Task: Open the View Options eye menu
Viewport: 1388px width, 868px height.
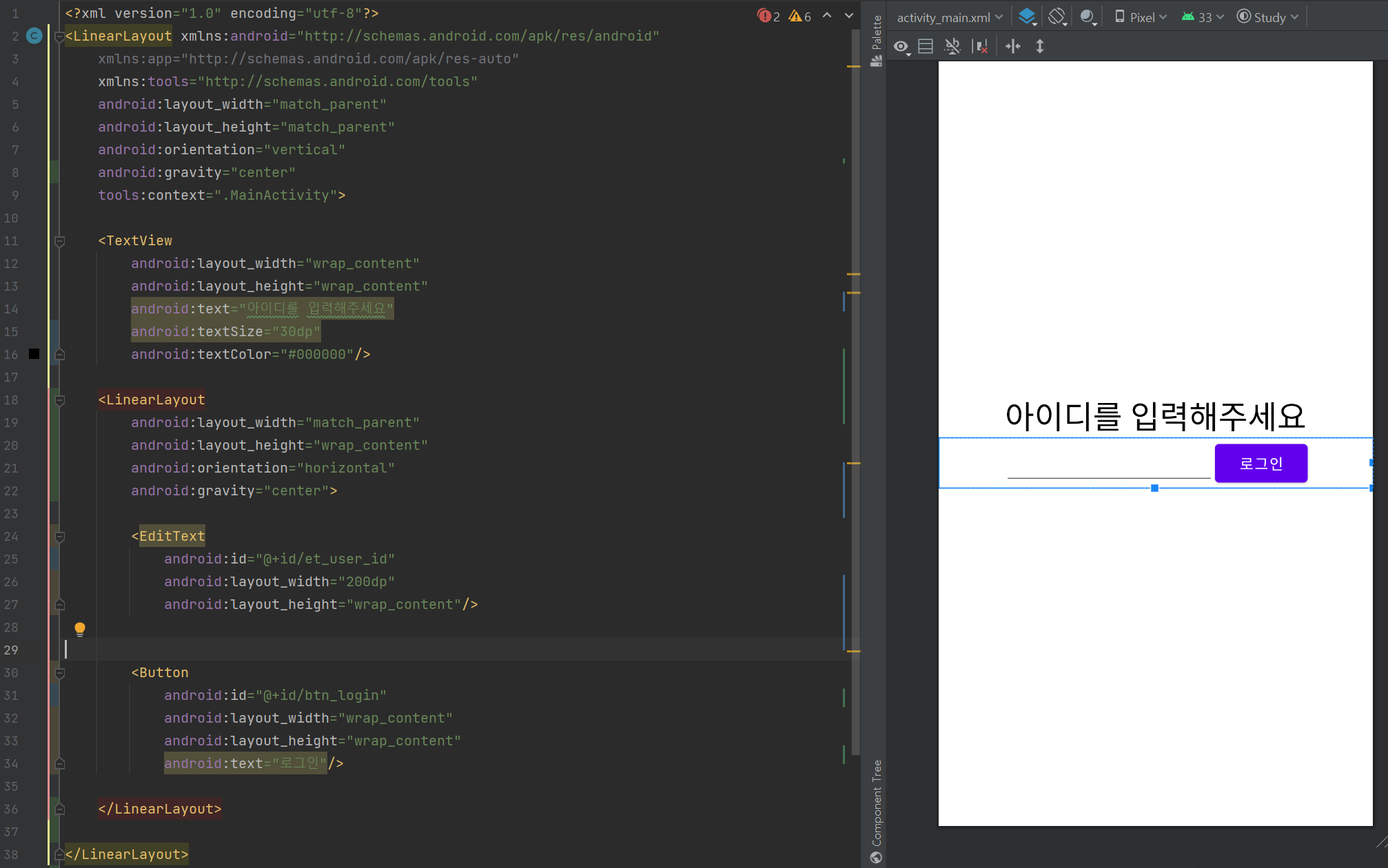Action: [901, 47]
